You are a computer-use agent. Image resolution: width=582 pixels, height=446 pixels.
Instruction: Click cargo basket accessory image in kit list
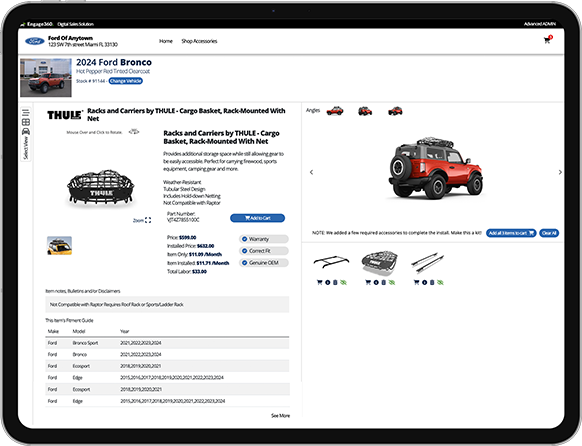click(x=379, y=263)
